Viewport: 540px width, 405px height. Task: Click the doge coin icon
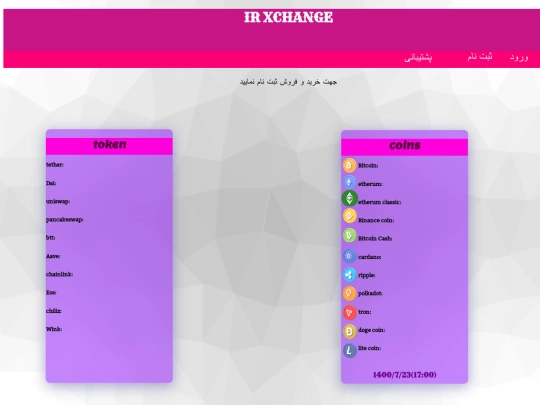349,331
